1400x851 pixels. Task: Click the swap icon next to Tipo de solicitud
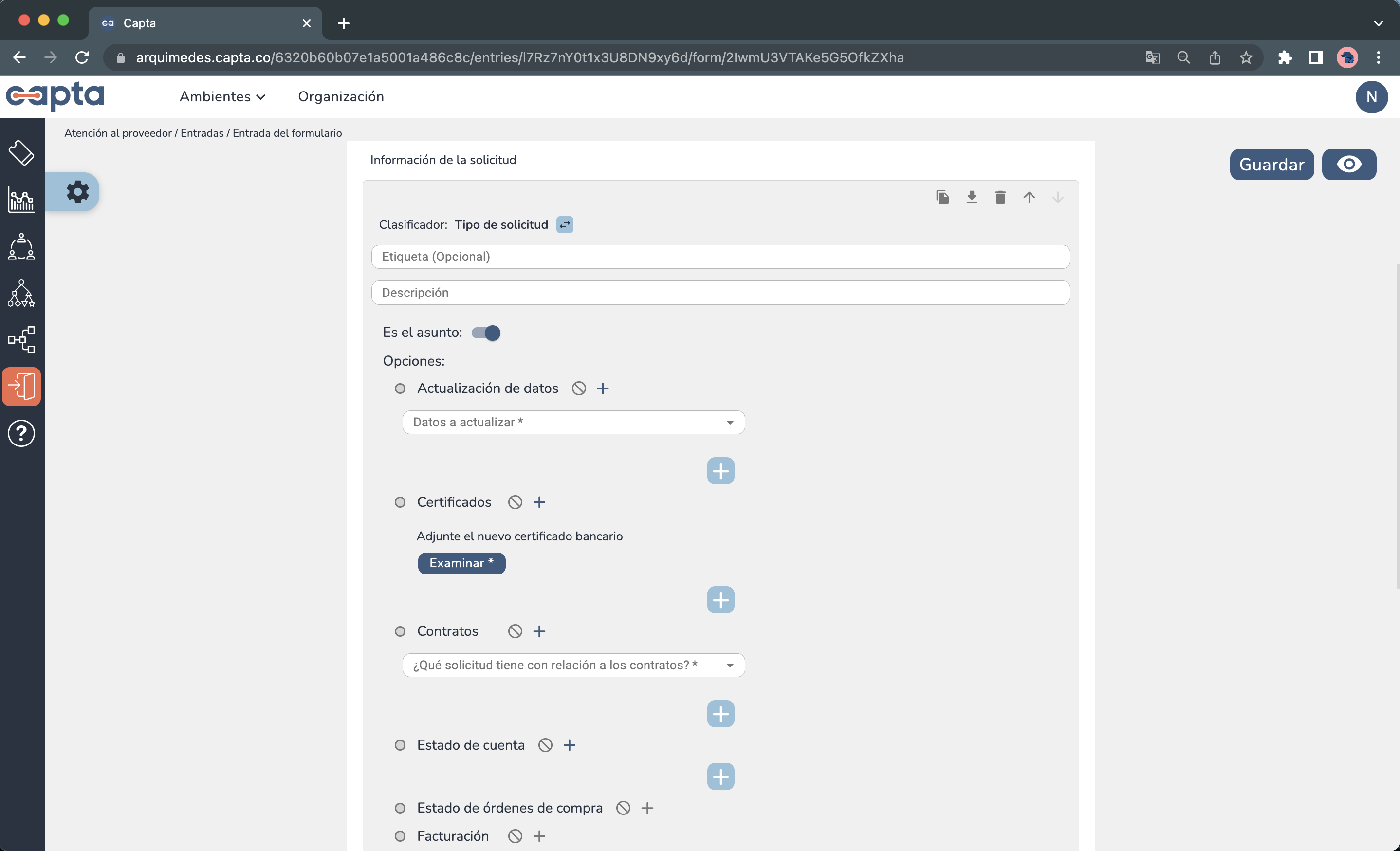pyautogui.click(x=565, y=224)
